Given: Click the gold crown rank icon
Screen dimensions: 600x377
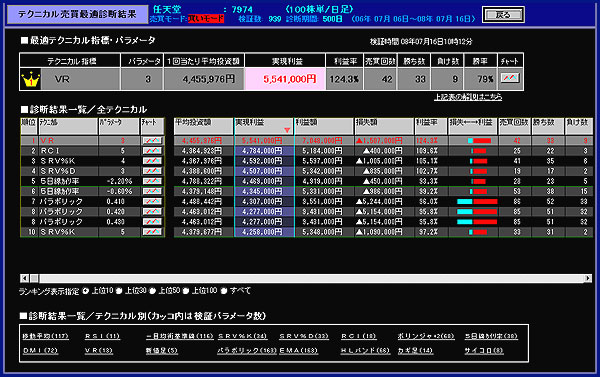Looking at the screenshot, I should pos(31,79).
